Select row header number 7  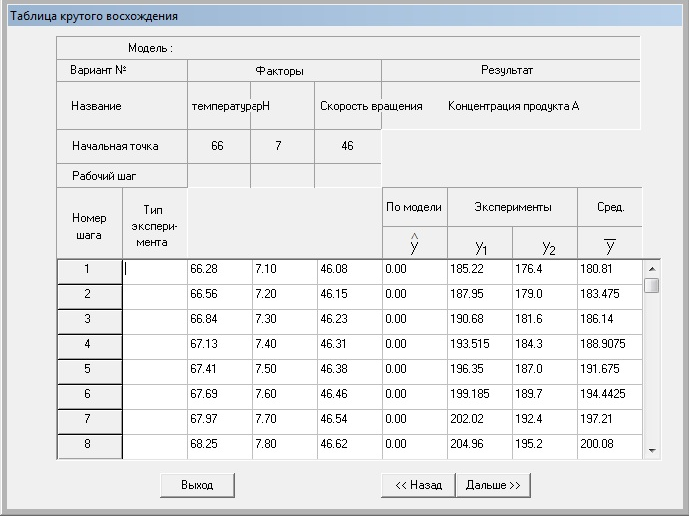[90, 422]
